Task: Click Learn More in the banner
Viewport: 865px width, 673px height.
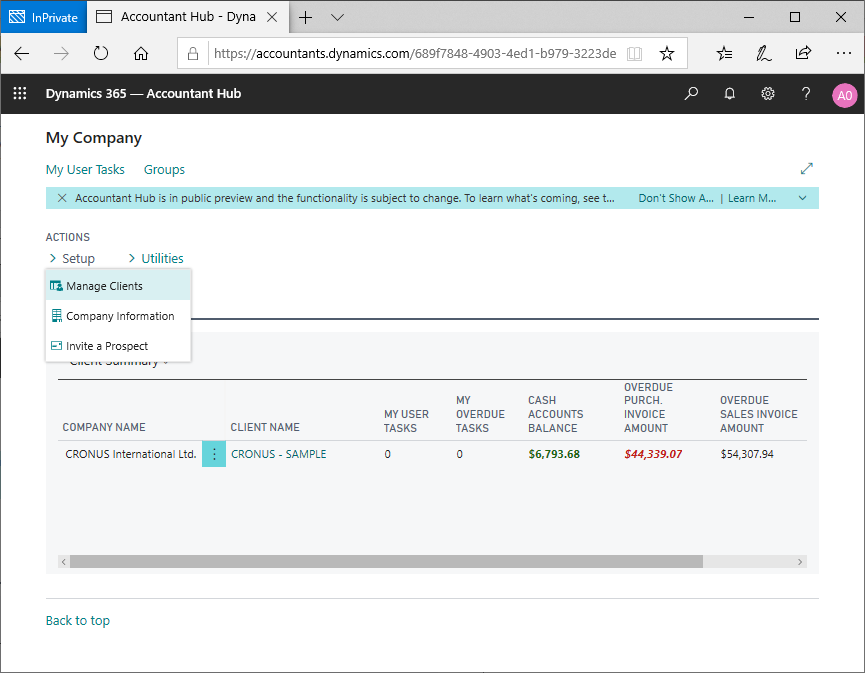Action: click(x=752, y=198)
